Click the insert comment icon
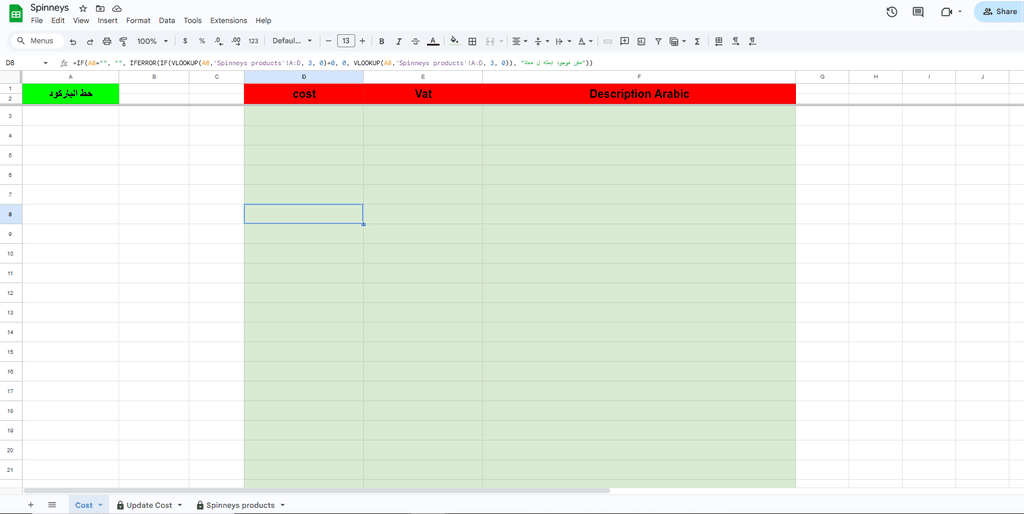 (624, 41)
